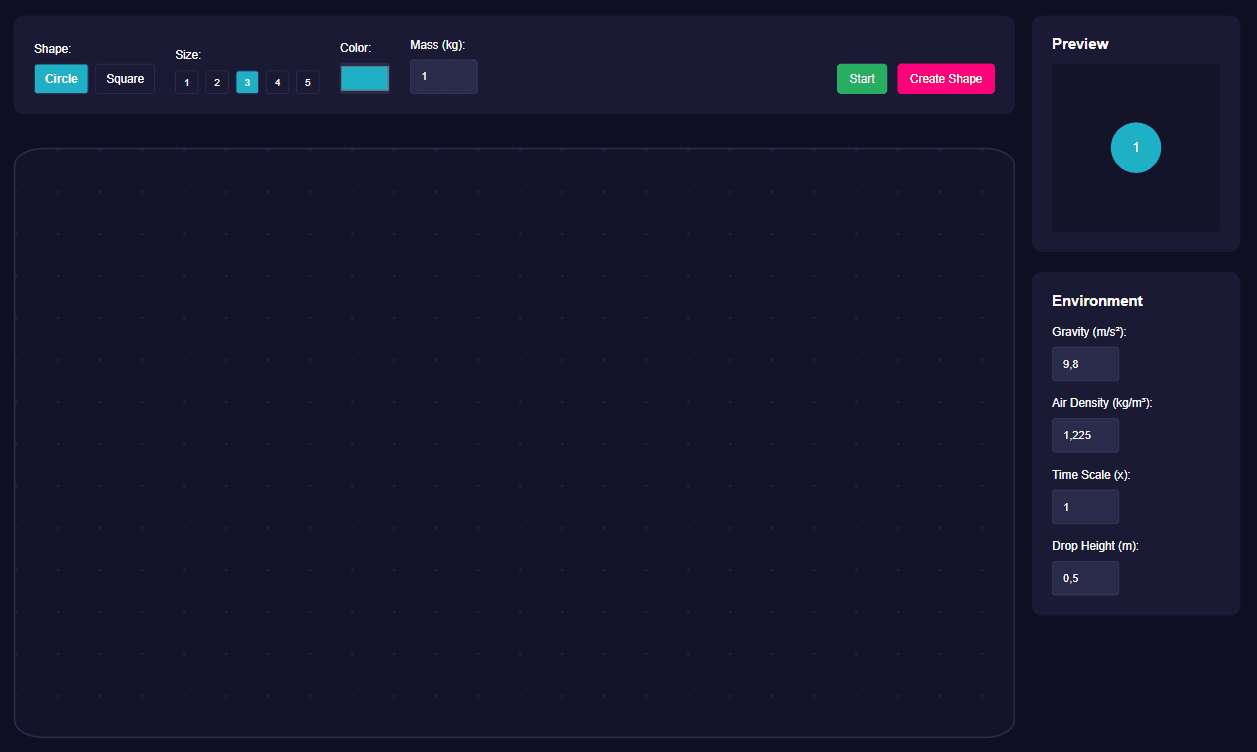
Task: Select the largest size, 5
Action: pos(307,82)
